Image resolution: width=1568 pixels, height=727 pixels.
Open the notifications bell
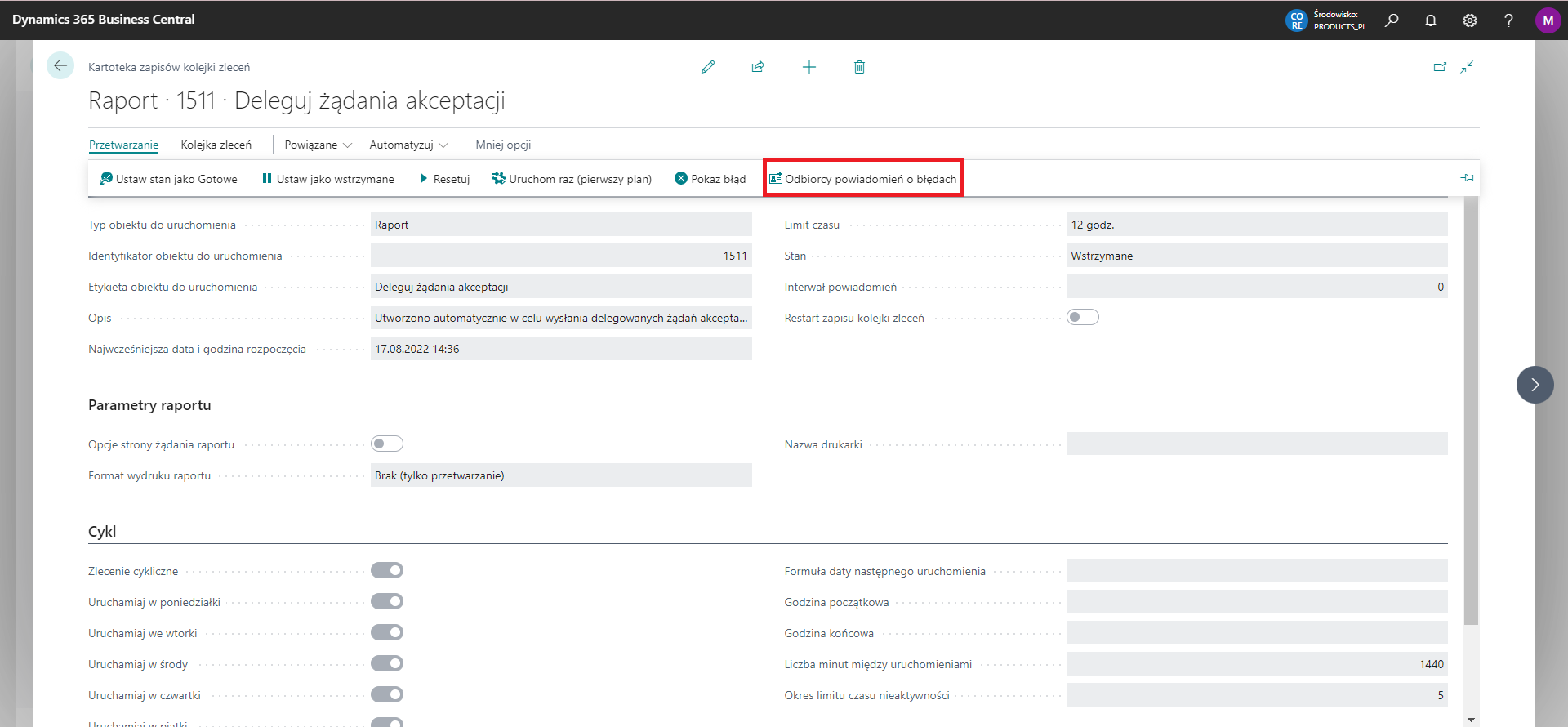(x=1431, y=20)
